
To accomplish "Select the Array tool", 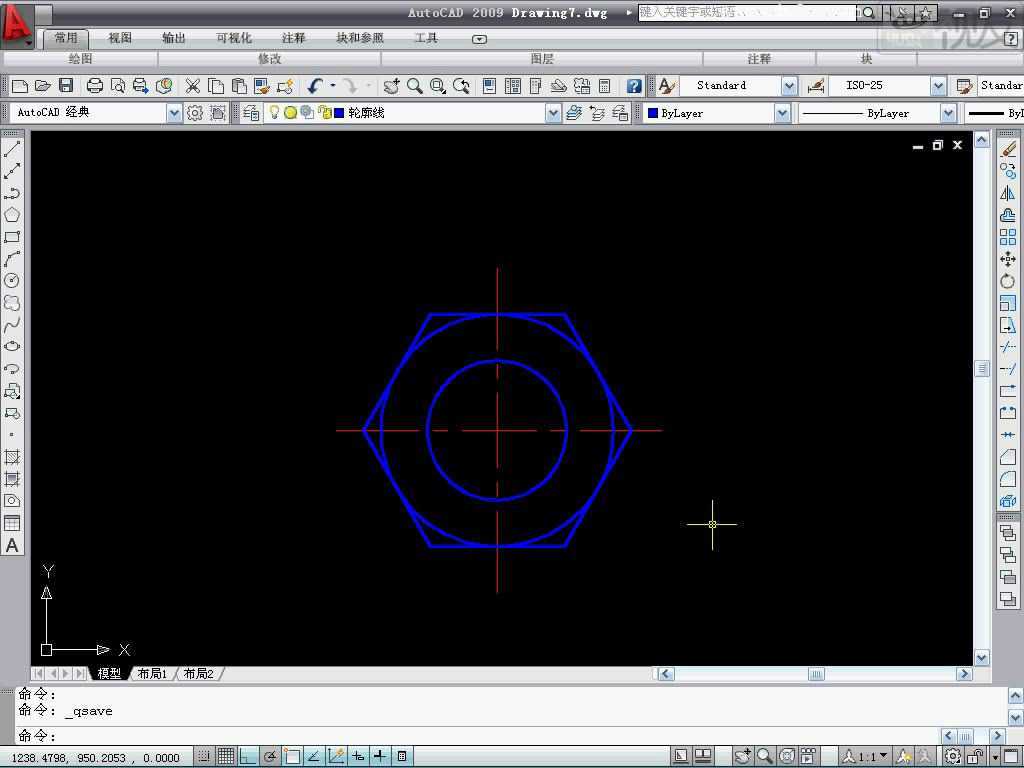I will 1008,237.
